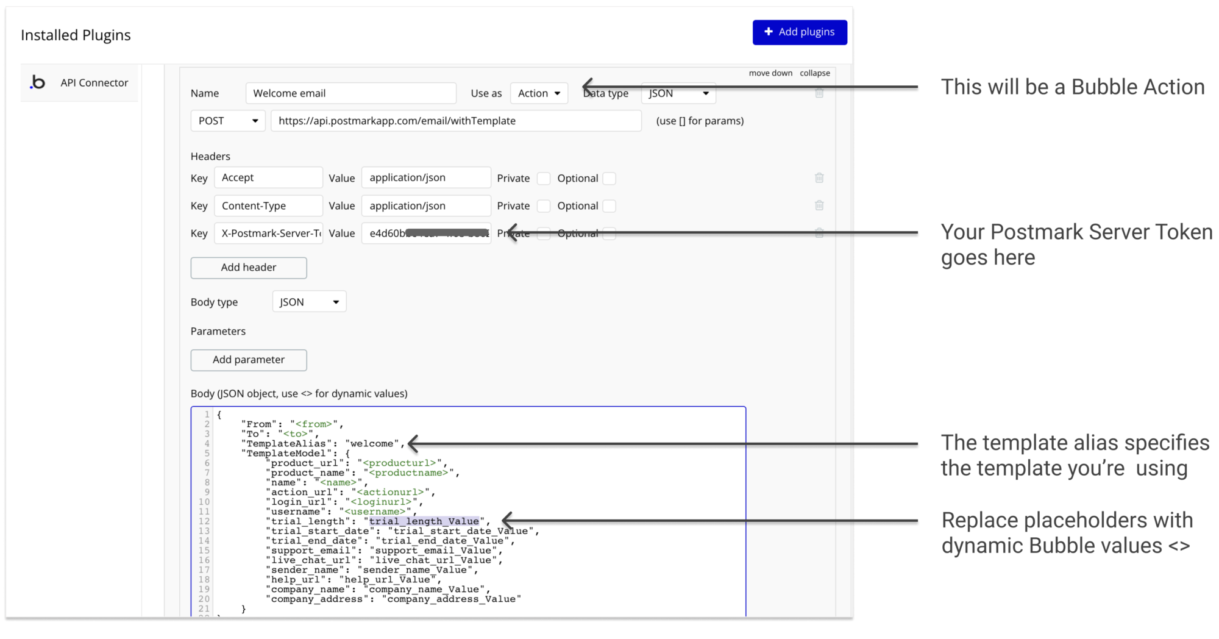
Task: Click the Name field showing Welcome email
Action: click(351, 92)
